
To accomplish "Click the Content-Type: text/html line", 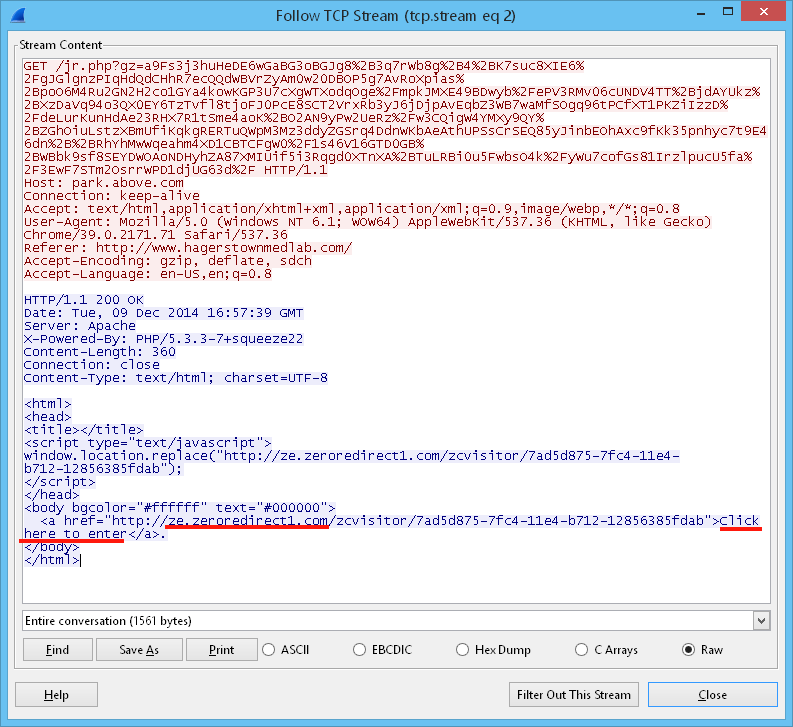I will tap(175, 378).
